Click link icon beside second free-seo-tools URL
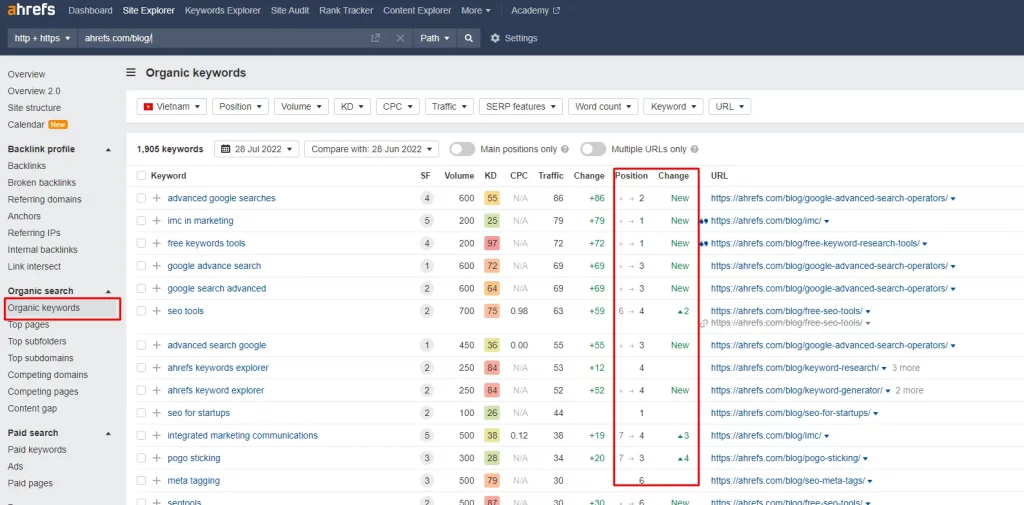Screen dimensions: 1024x505 (x=704, y=323)
